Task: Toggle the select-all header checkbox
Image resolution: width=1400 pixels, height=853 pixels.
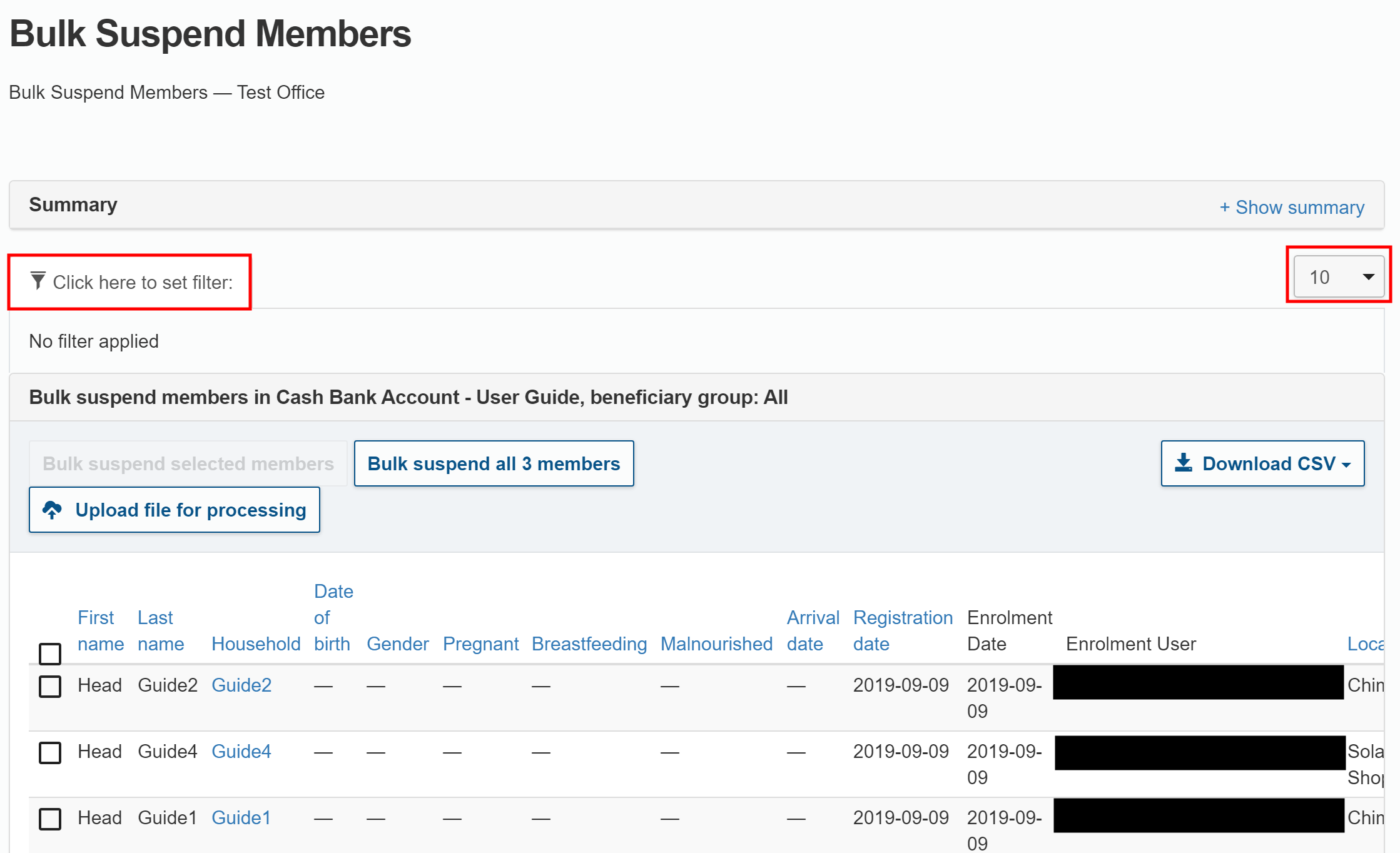Action: coord(50,654)
